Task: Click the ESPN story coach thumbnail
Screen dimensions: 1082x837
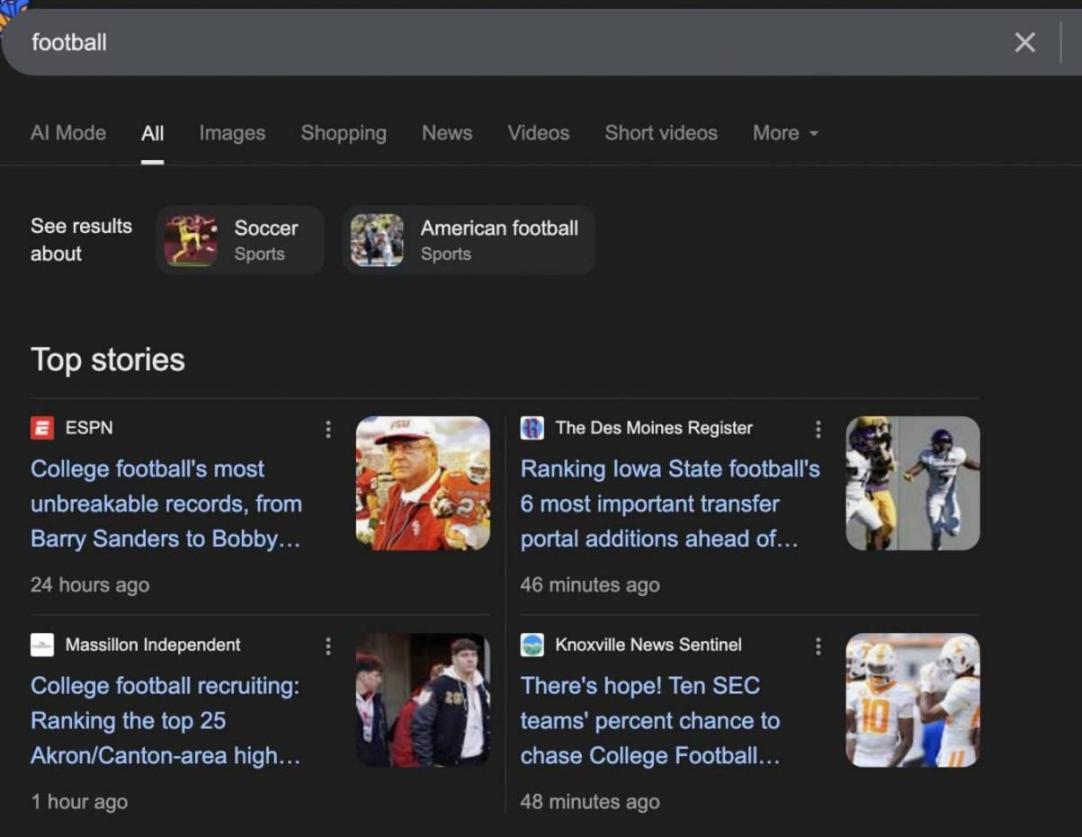Action: (423, 483)
